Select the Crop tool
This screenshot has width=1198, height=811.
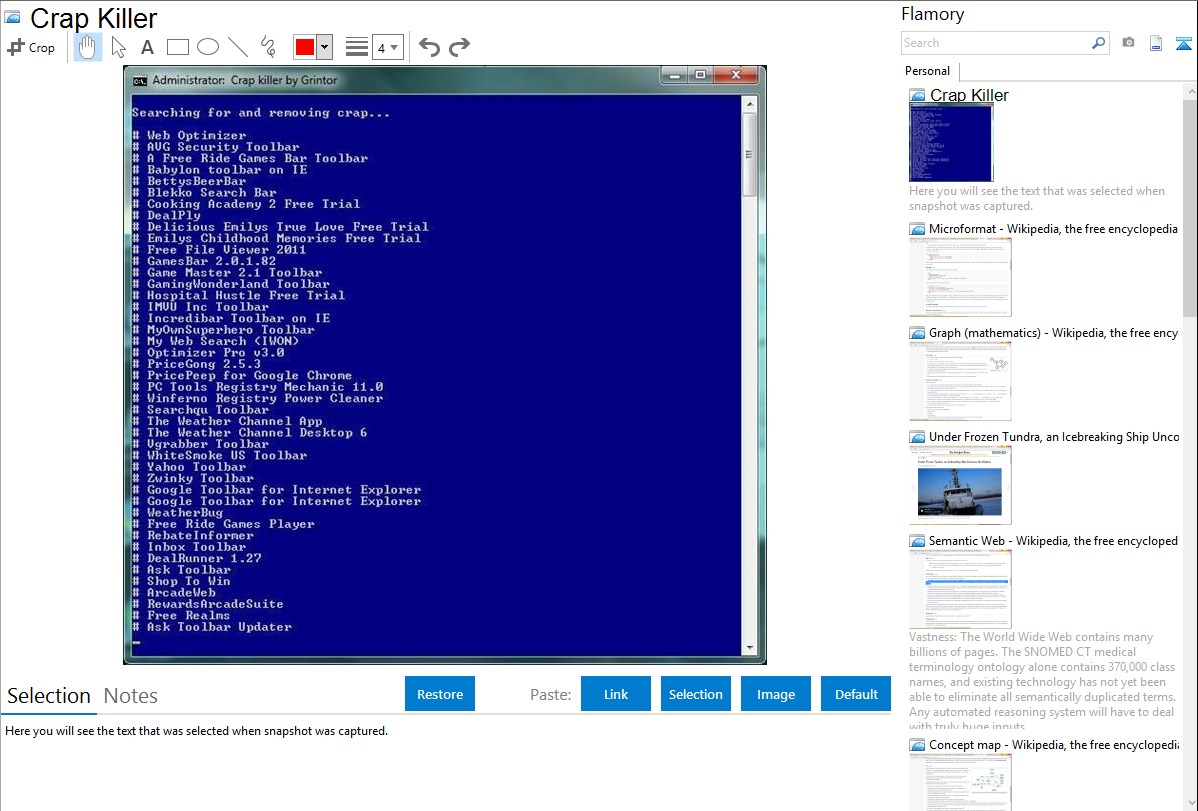pos(31,47)
